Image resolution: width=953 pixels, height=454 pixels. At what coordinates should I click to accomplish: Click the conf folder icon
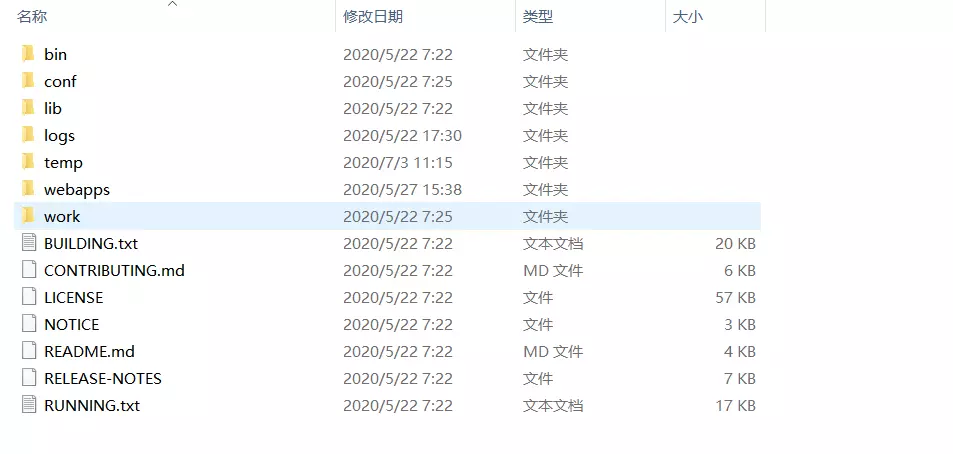coord(28,81)
